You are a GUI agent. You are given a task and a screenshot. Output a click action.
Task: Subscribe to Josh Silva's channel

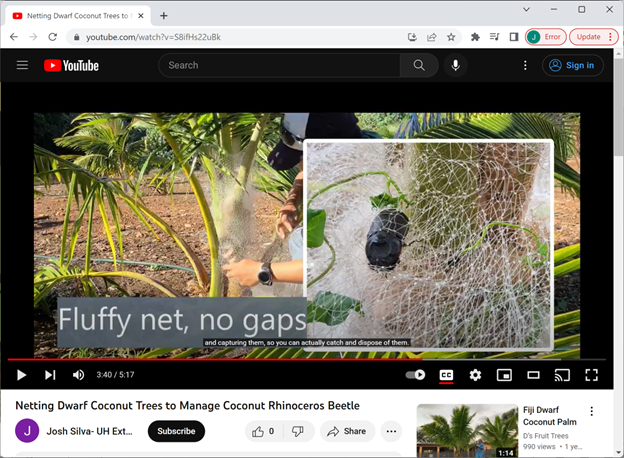click(x=176, y=431)
